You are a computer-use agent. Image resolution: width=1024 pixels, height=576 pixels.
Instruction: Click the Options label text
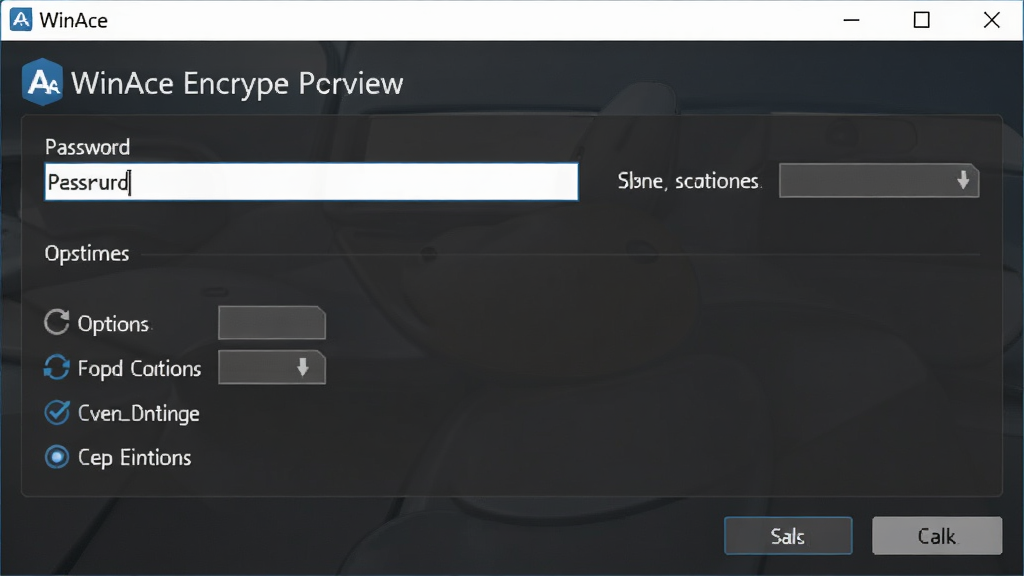(x=114, y=324)
